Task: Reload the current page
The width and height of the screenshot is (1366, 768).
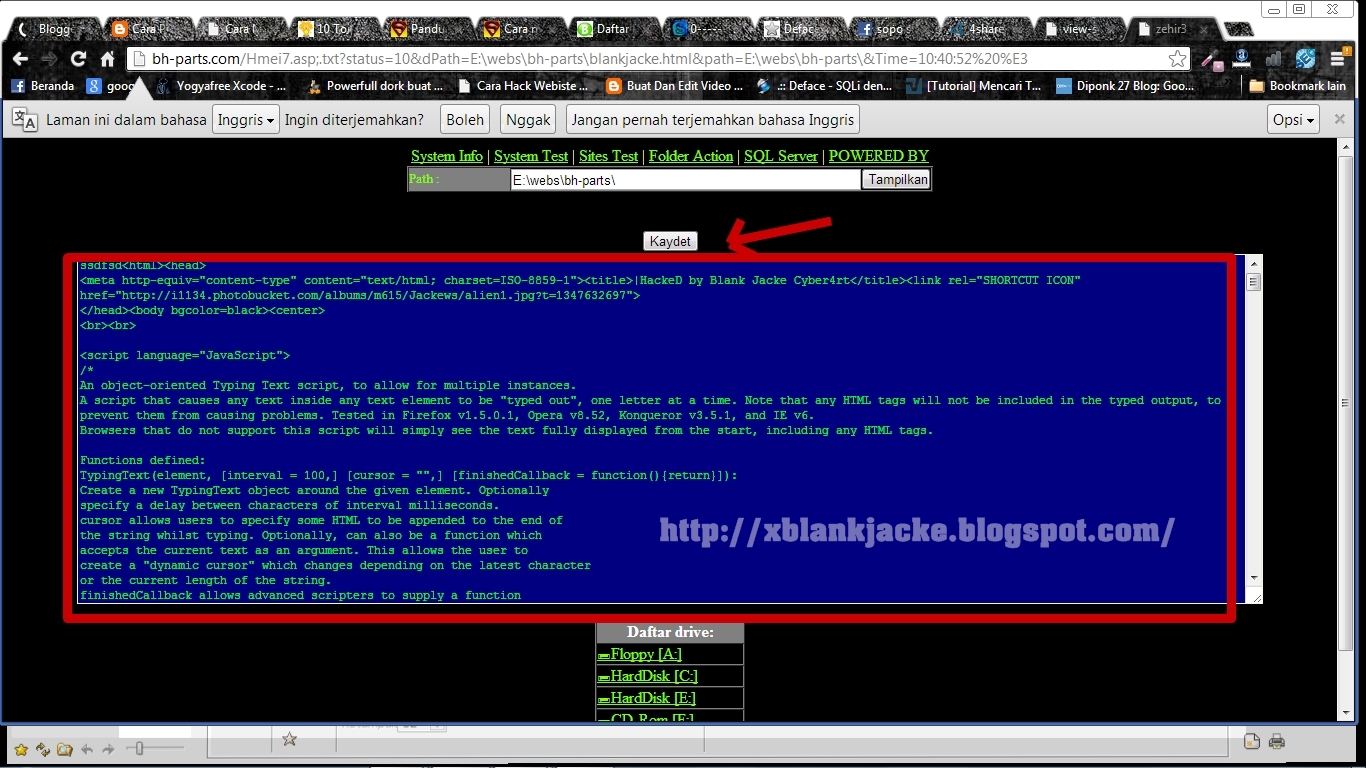Action: tap(78, 58)
